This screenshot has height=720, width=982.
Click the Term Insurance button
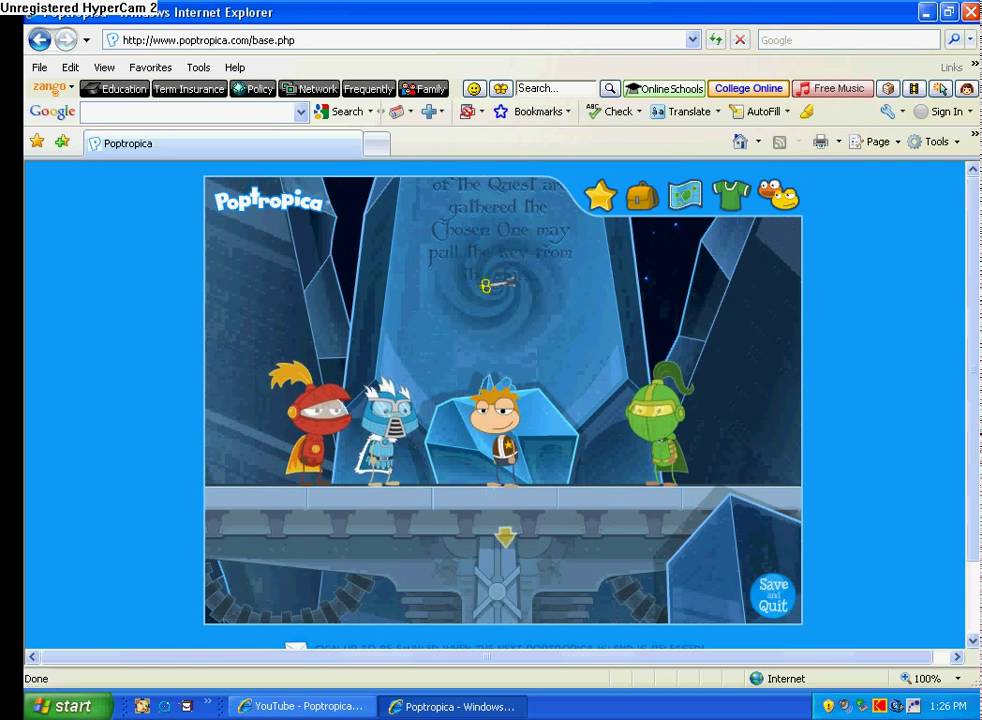189,89
